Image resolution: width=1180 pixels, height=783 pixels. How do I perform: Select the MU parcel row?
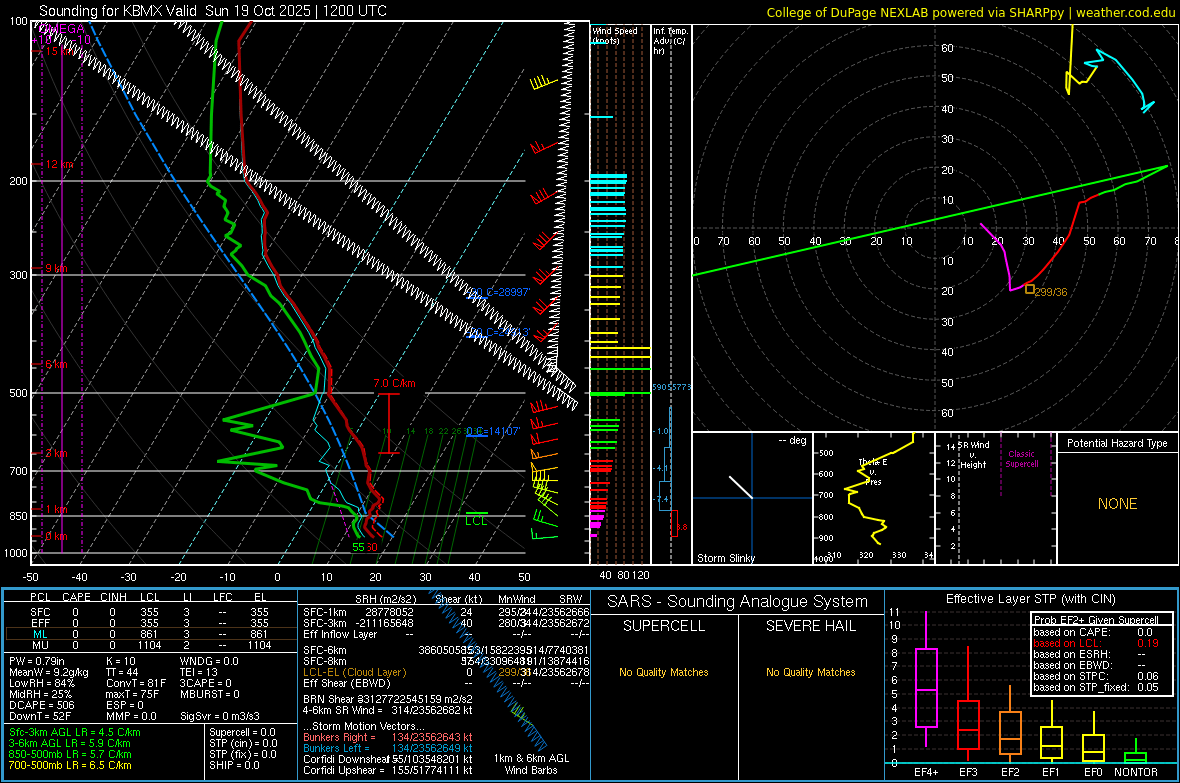tap(149, 645)
